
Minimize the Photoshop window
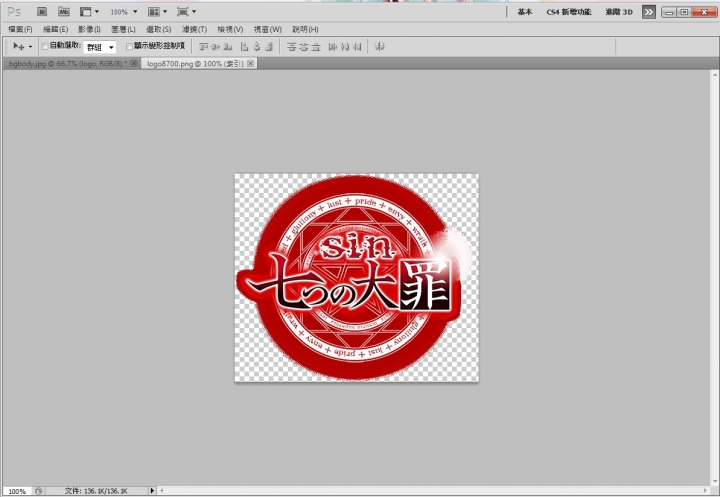(669, 12)
